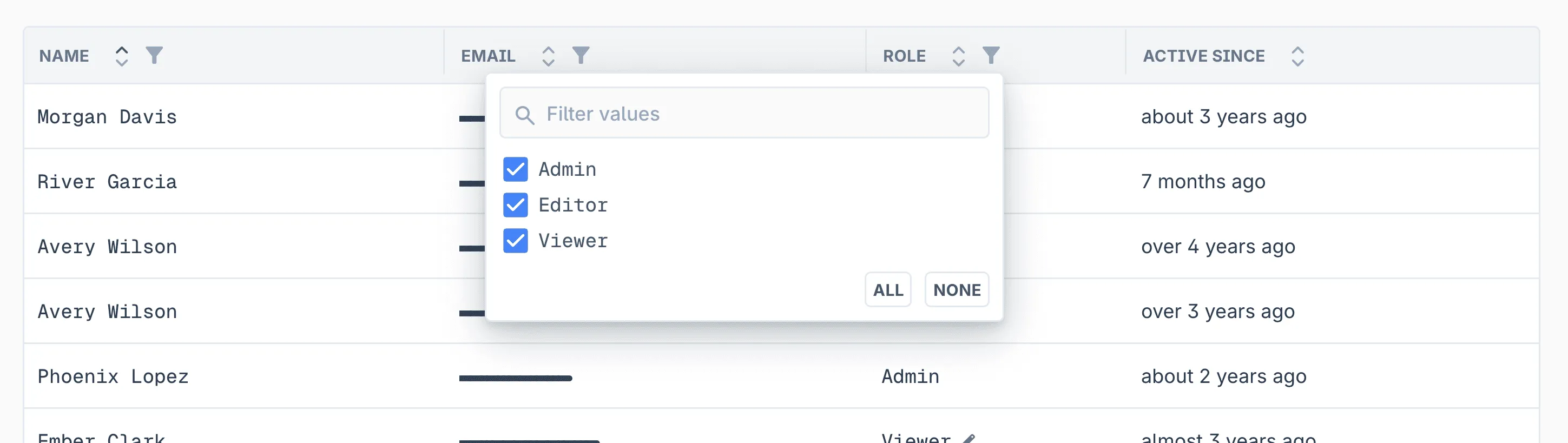The height and width of the screenshot is (443, 1568).
Task: Uncheck the Viewer checkbox
Action: 515,241
